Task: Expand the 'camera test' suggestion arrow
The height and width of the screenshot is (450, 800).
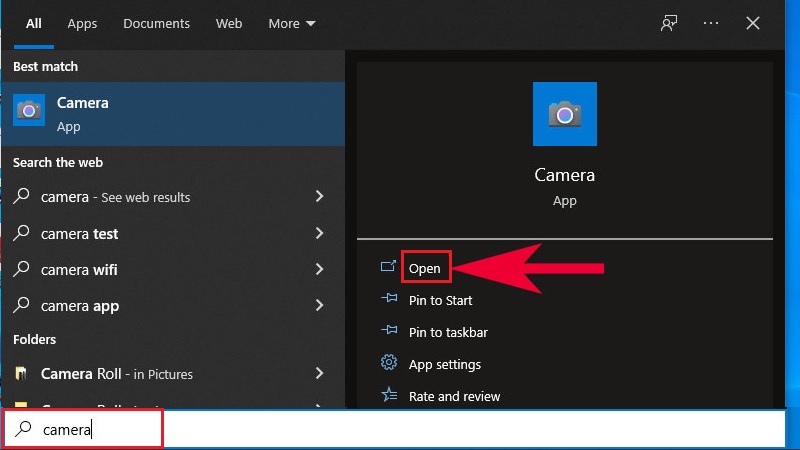Action: coord(319,233)
